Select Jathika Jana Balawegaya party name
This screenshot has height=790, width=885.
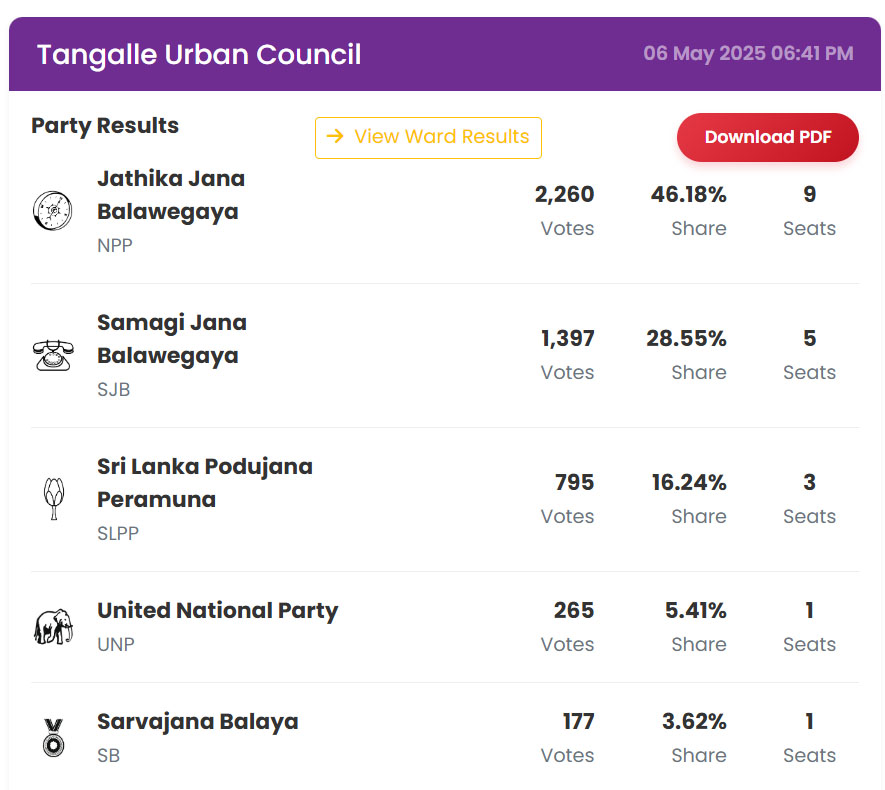[x=171, y=195]
